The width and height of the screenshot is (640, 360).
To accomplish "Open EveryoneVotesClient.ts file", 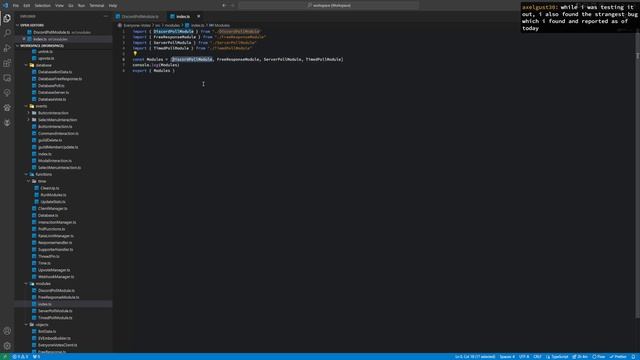I will [x=57, y=345].
